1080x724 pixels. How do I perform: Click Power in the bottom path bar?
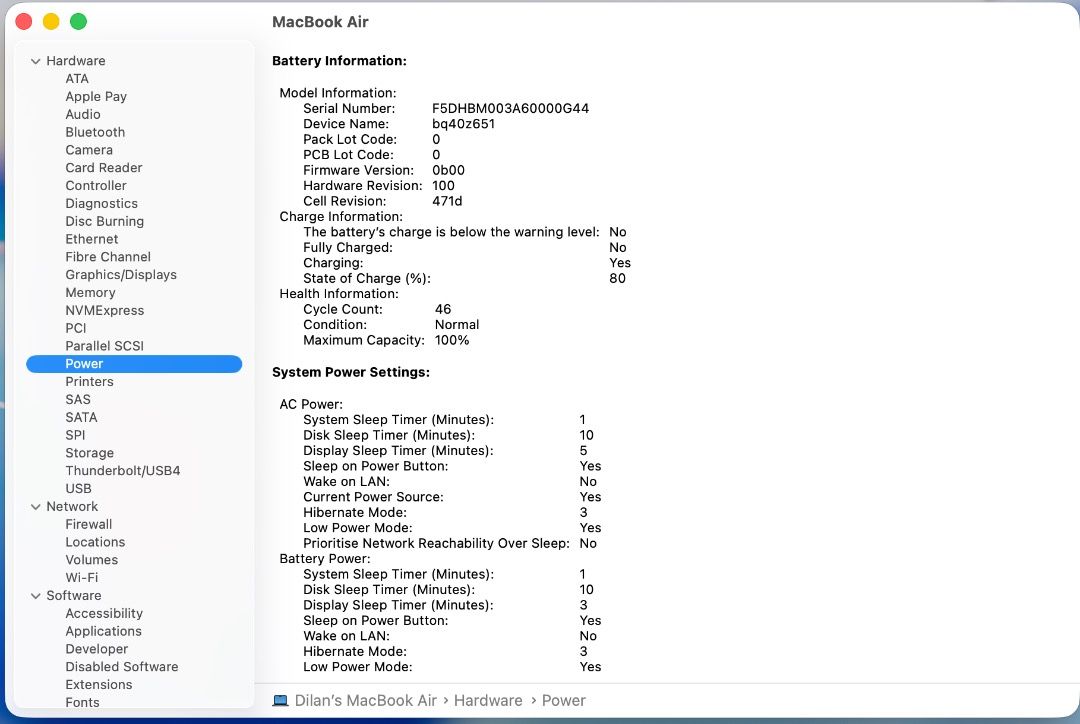click(563, 701)
